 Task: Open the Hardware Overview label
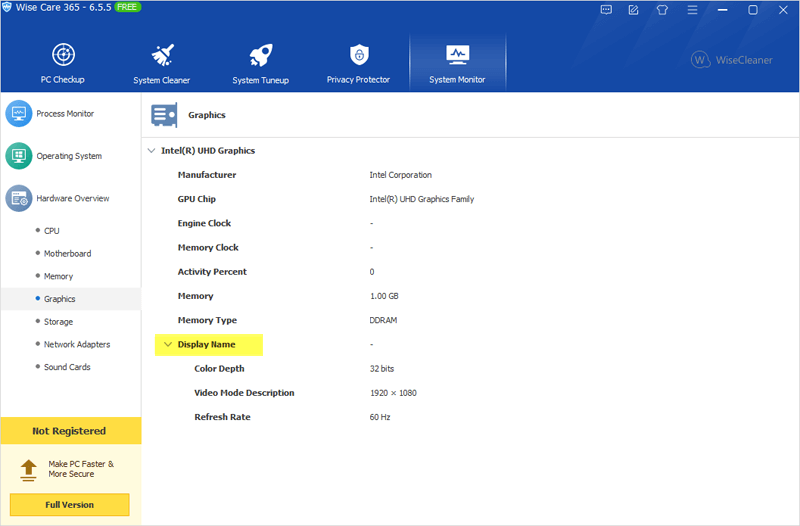[72, 198]
